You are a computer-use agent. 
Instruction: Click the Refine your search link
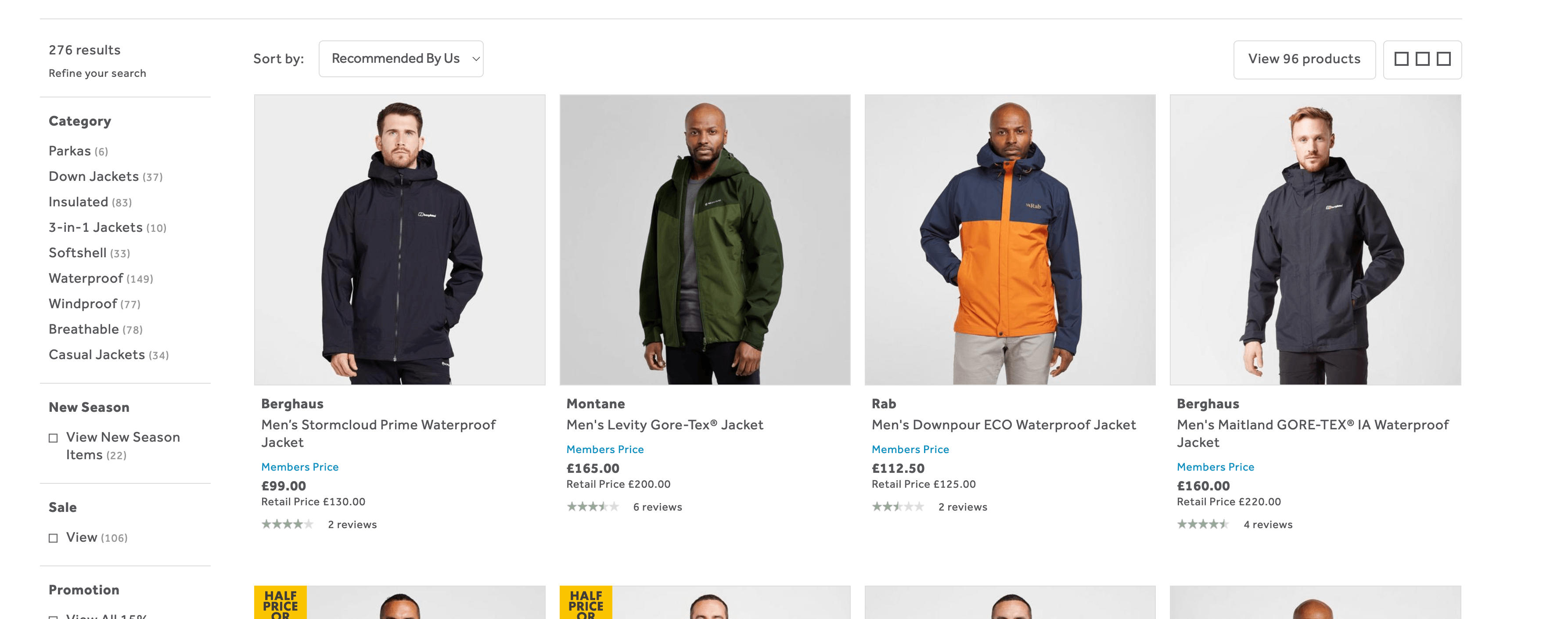(x=97, y=72)
